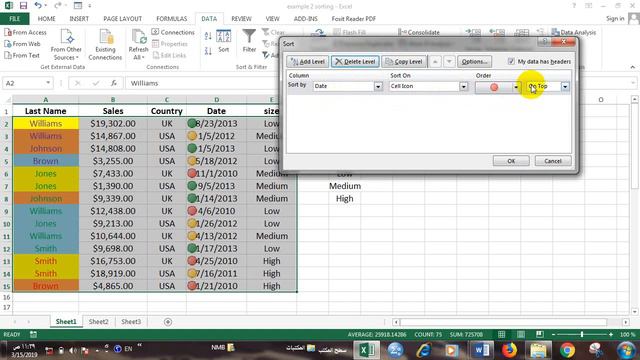This screenshot has width=640, height=360.
Task: Open From Other Sources menu
Action: point(66,45)
